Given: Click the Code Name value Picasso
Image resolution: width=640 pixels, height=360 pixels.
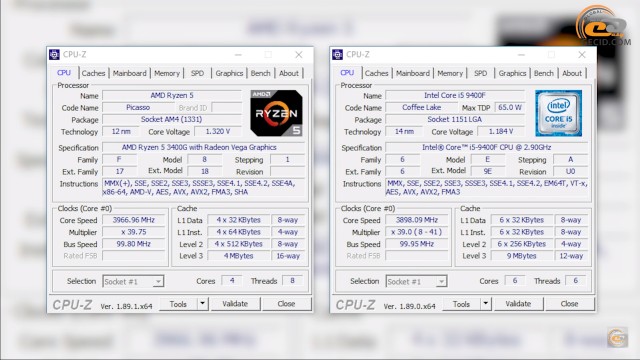Looking at the screenshot, I should [x=138, y=107].
